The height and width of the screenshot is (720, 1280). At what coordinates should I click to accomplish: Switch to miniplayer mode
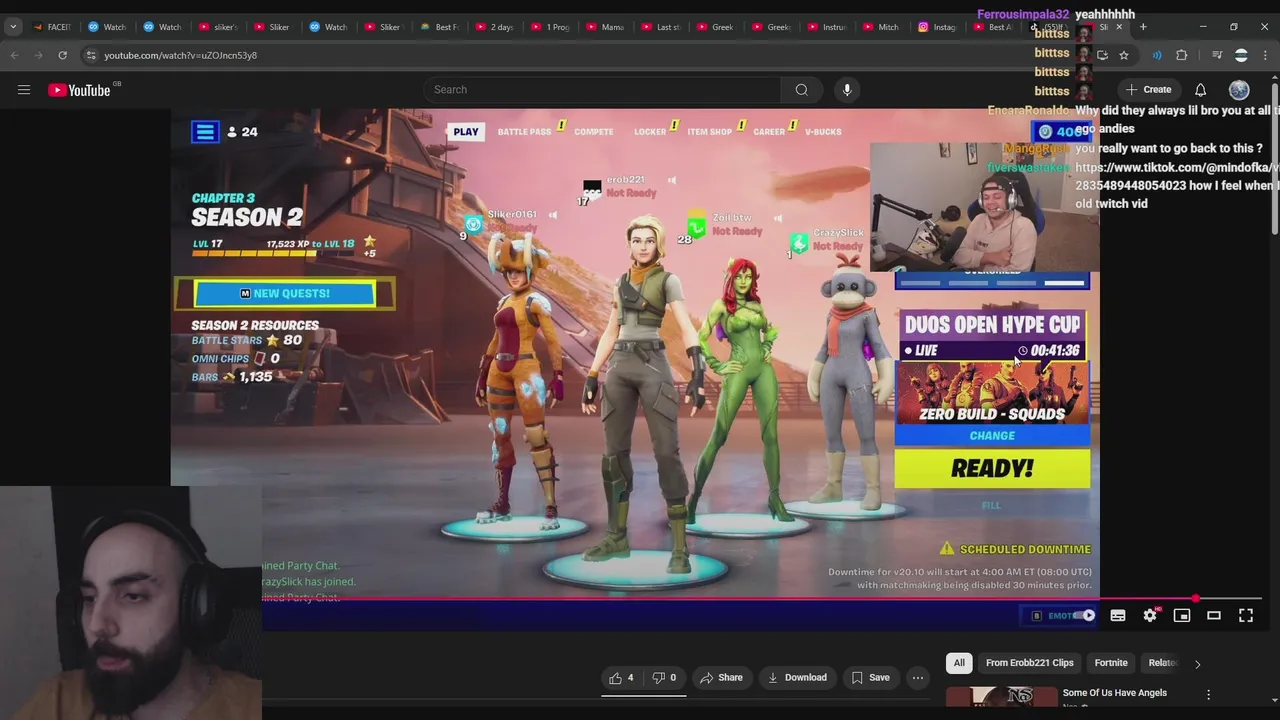tap(1182, 616)
